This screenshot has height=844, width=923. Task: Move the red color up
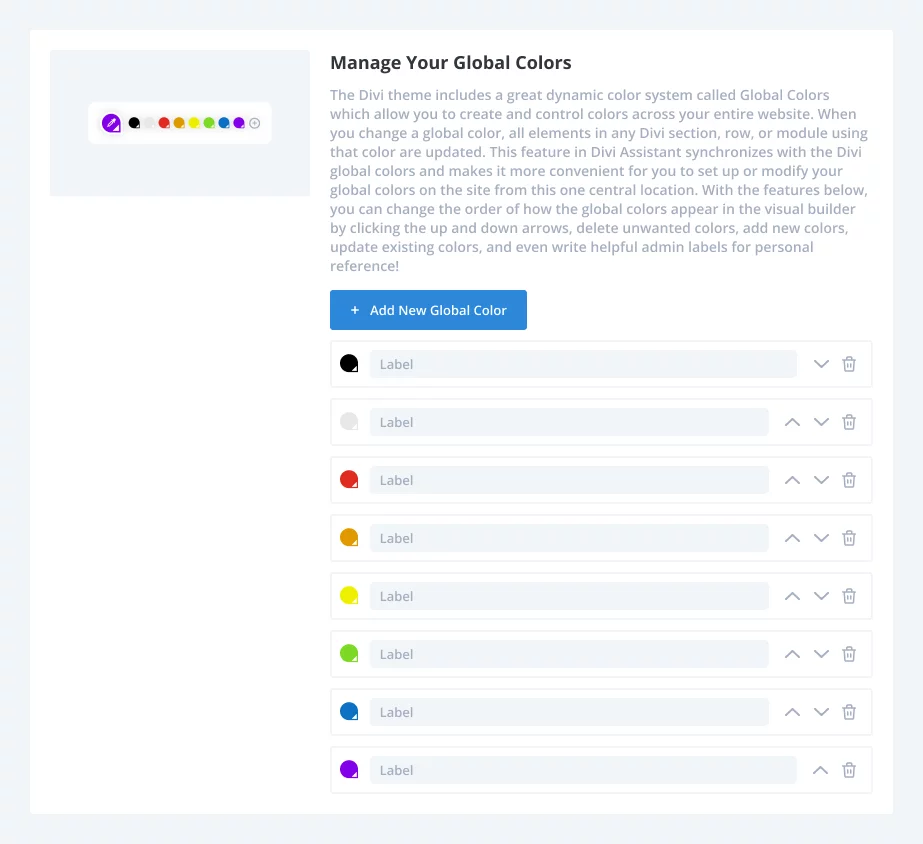pos(792,480)
